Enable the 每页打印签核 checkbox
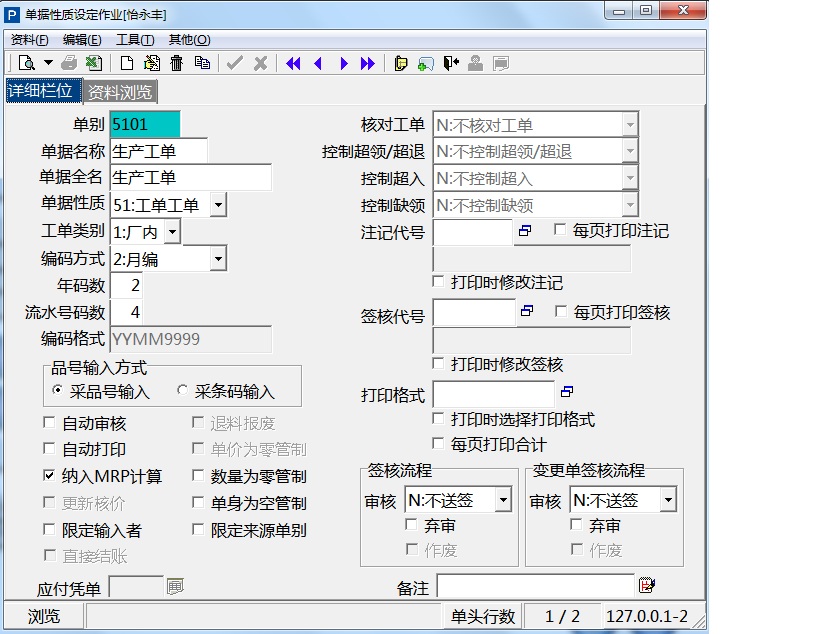 tap(560, 311)
